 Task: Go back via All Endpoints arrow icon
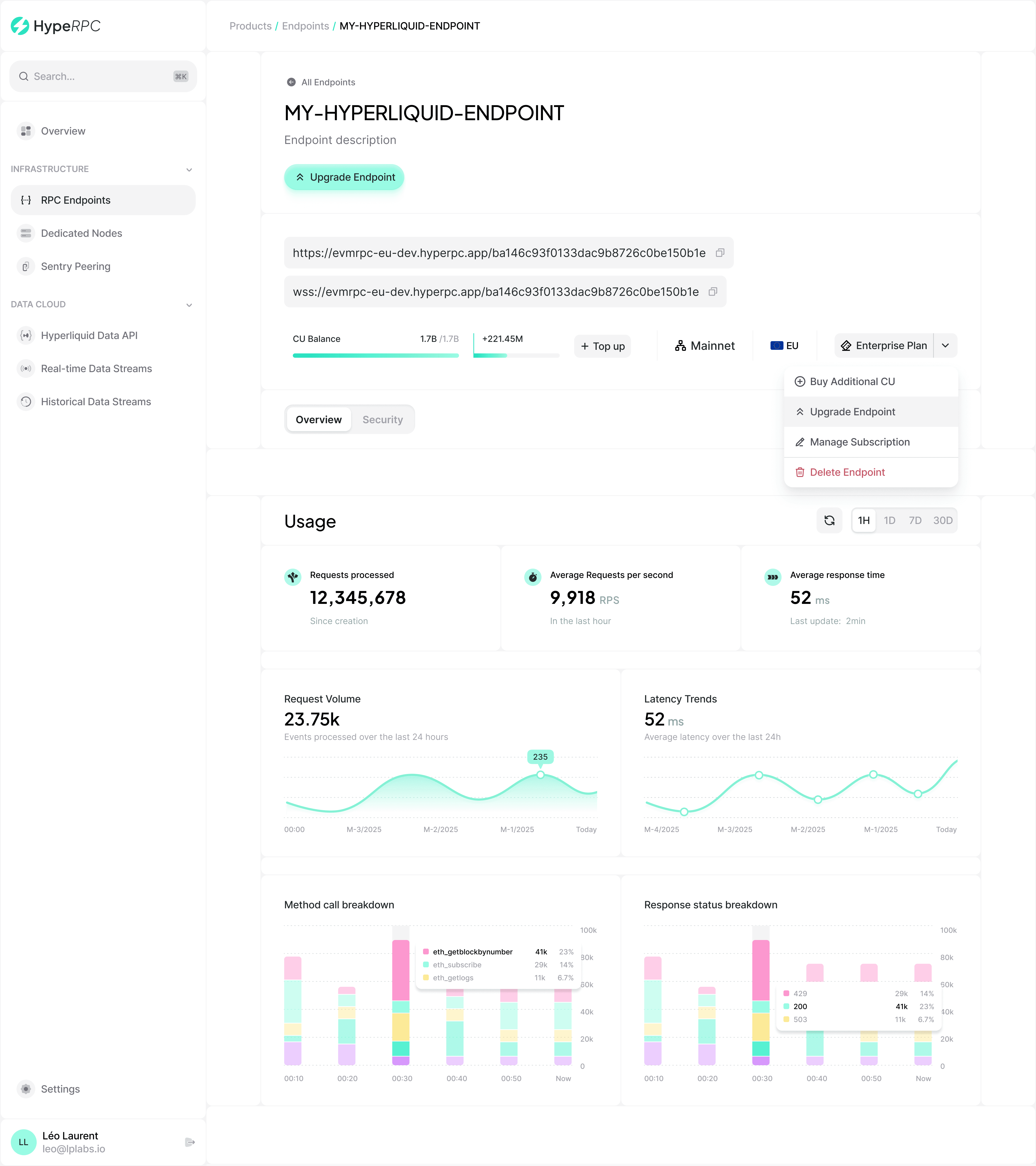click(x=291, y=82)
